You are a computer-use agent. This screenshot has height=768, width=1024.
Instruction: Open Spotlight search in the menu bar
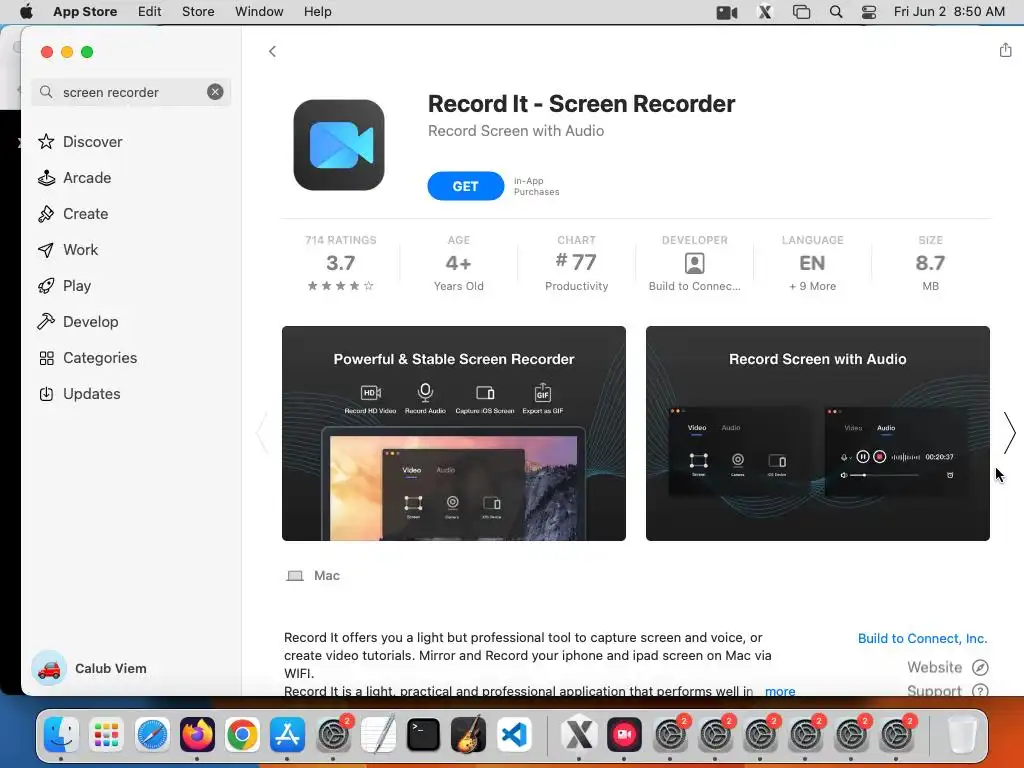click(x=836, y=12)
